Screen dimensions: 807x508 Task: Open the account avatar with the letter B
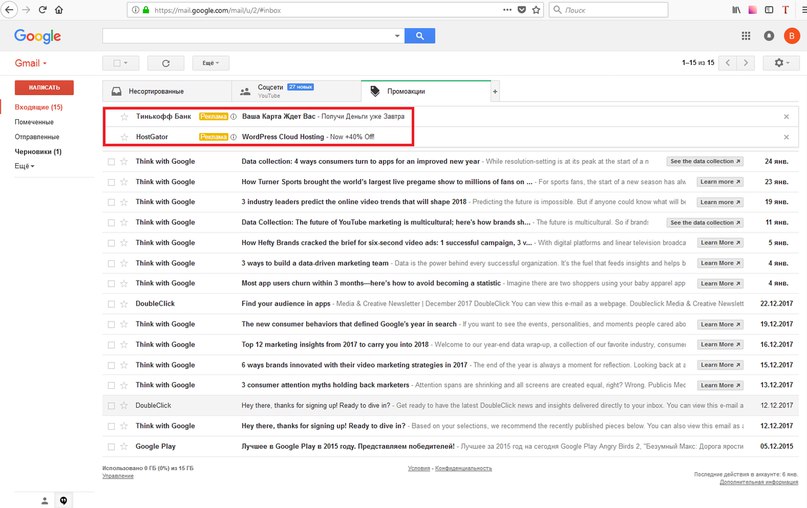click(x=791, y=36)
